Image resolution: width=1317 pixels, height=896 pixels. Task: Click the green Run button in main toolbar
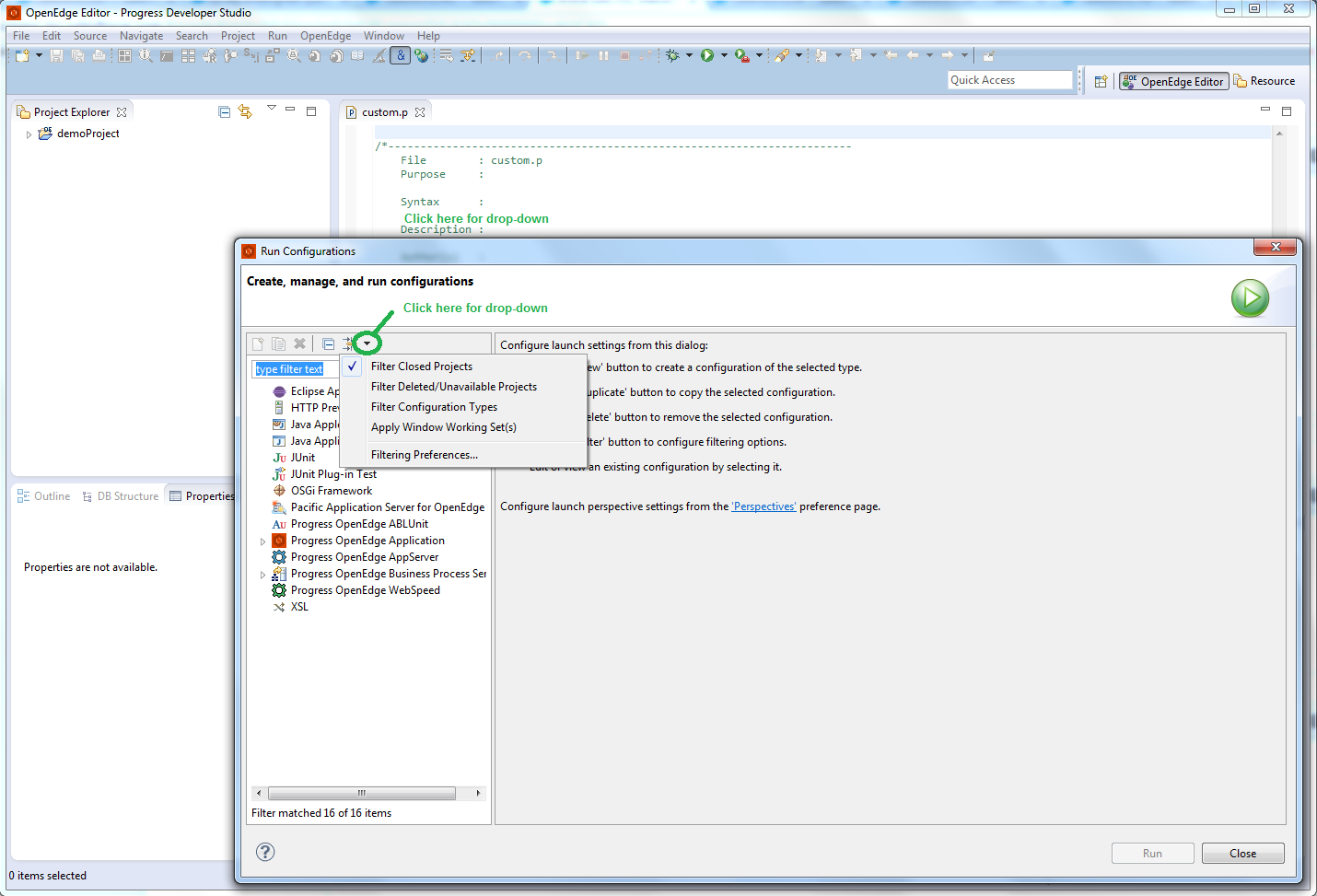coord(707,55)
